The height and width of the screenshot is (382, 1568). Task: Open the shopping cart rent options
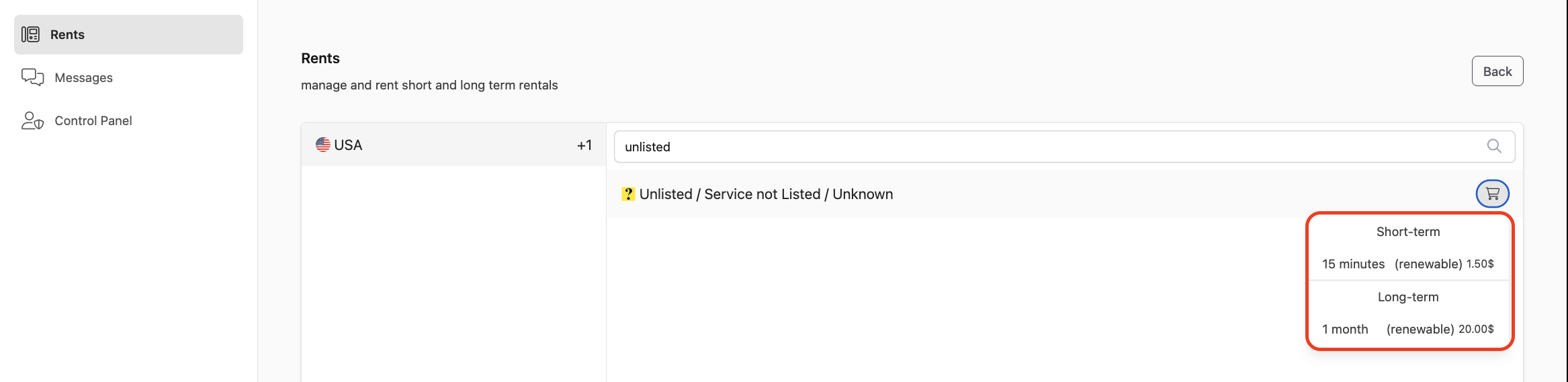[x=1492, y=194]
